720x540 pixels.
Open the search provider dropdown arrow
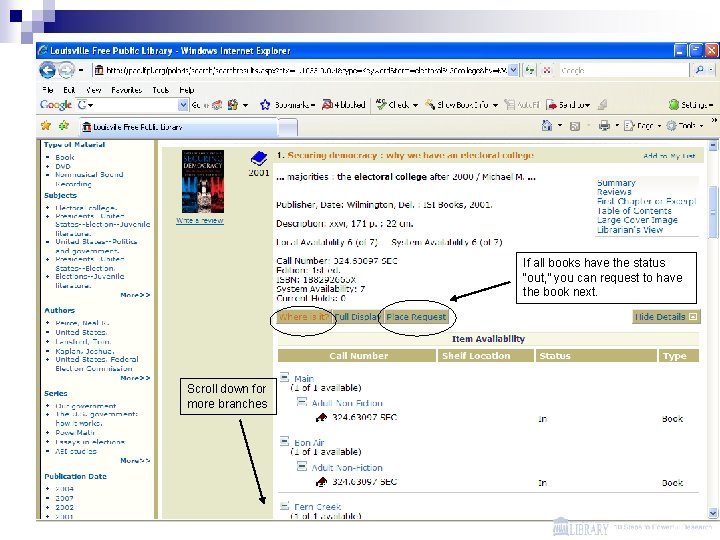pos(711,70)
